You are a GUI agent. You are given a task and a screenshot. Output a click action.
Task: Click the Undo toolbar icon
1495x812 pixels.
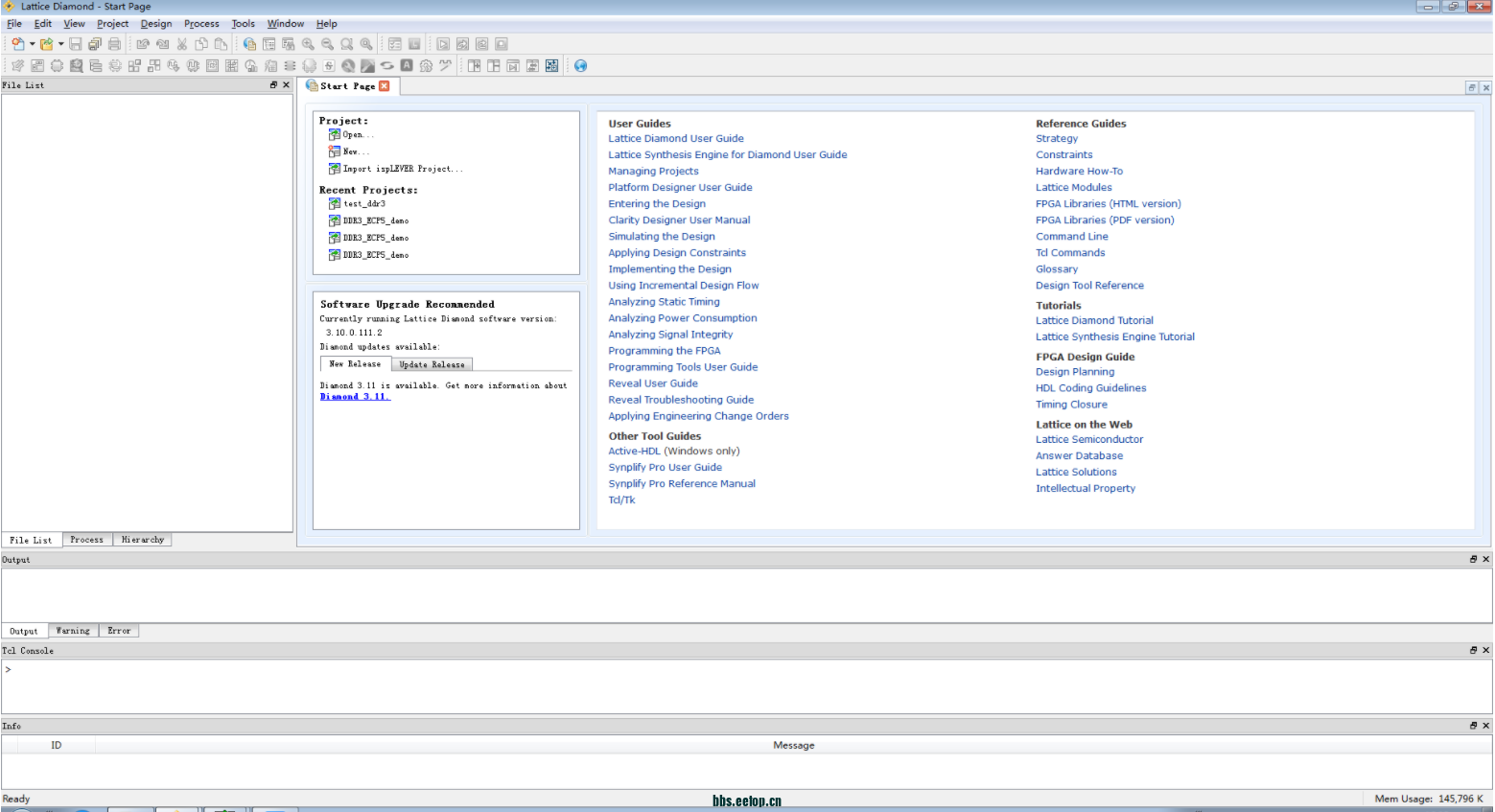pos(143,44)
